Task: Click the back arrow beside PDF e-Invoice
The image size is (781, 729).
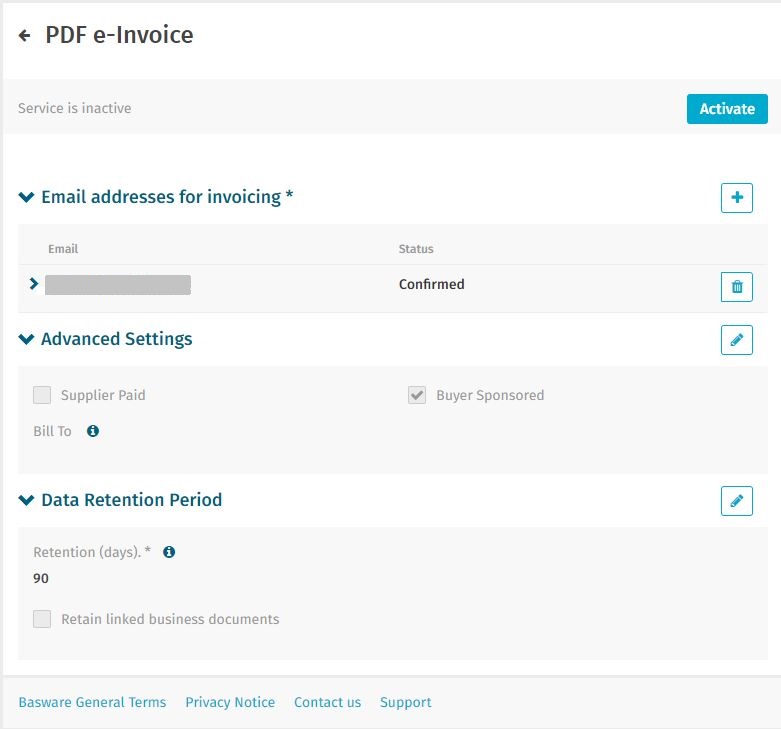Action: coord(25,36)
